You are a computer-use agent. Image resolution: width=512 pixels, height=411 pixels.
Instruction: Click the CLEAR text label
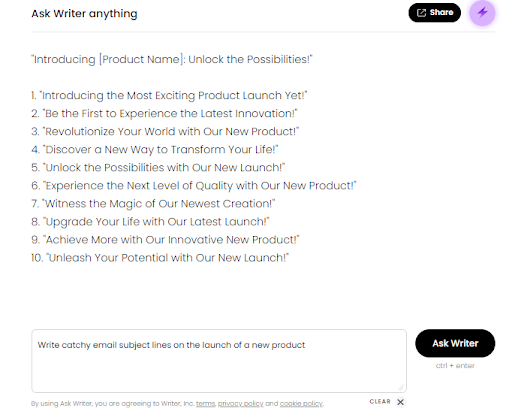point(380,402)
